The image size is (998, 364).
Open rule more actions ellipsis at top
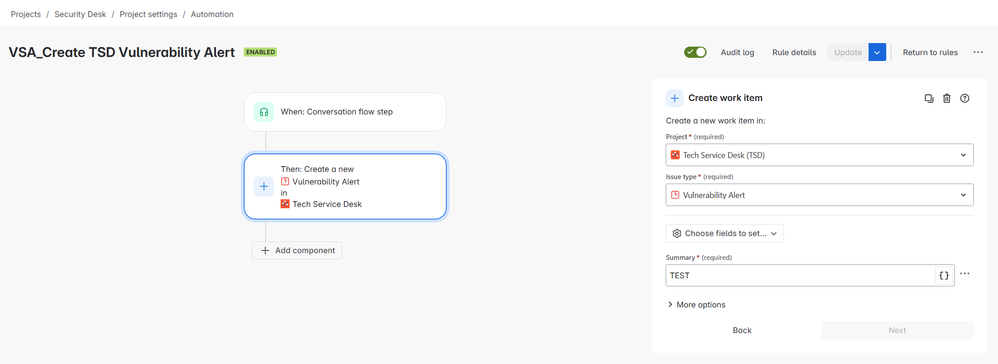coord(978,52)
